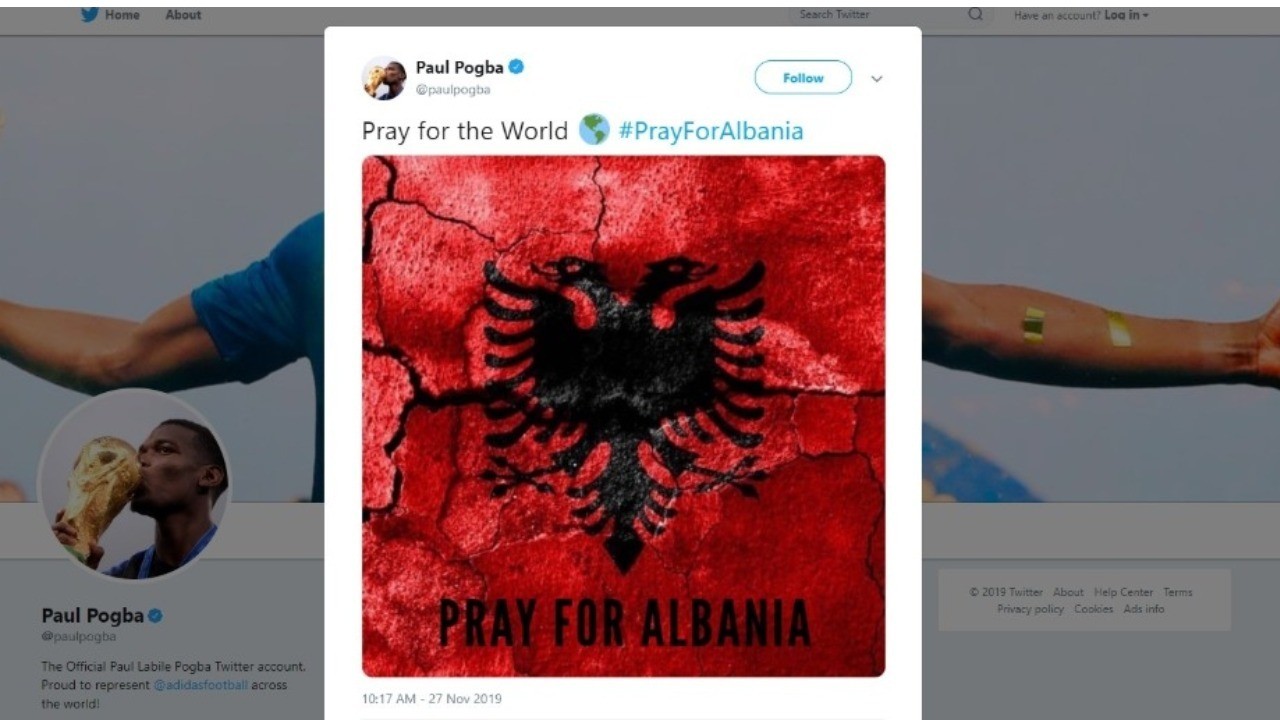This screenshot has width=1280, height=720.
Task: Open the @adidasfootball mention link
Action: pos(200,685)
